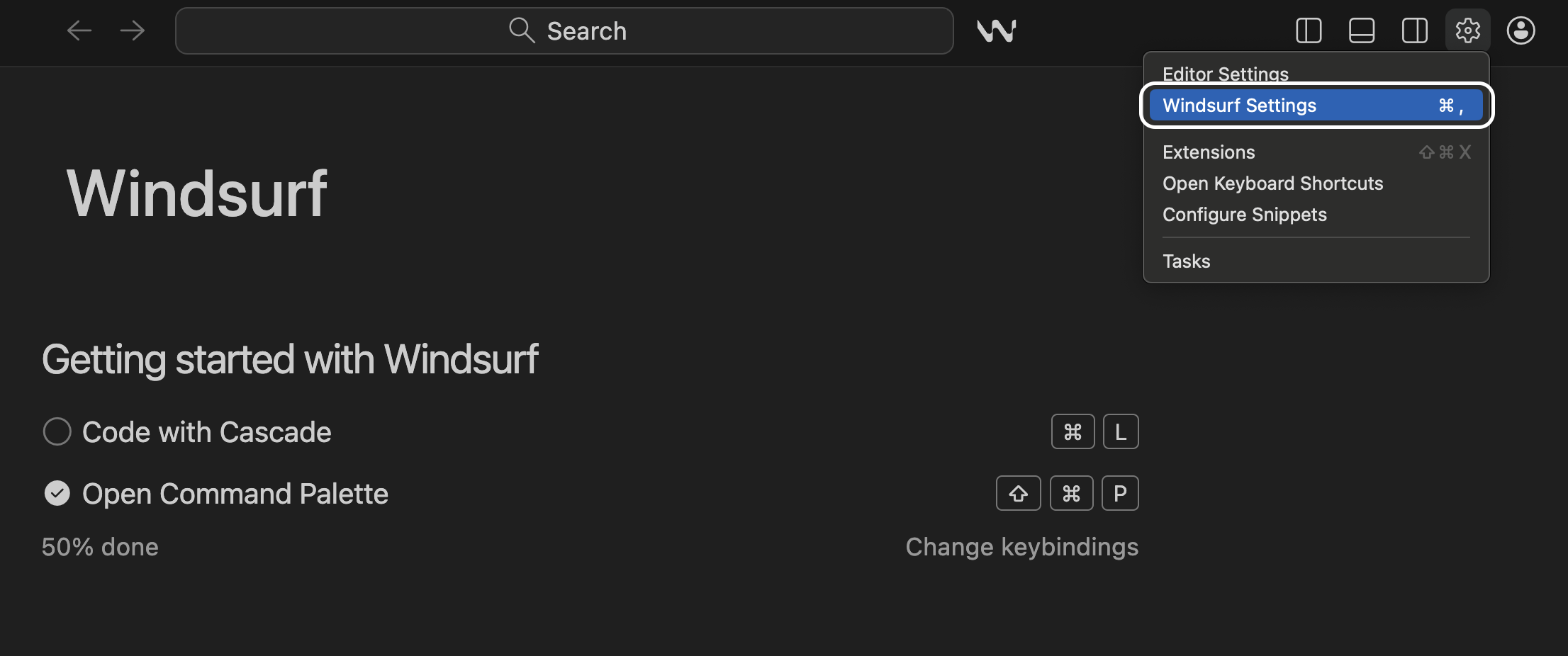The height and width of the screenshot is (656, 1568).
Task: Click the magnifier icon in search bar
Action: tap(522, 30)
